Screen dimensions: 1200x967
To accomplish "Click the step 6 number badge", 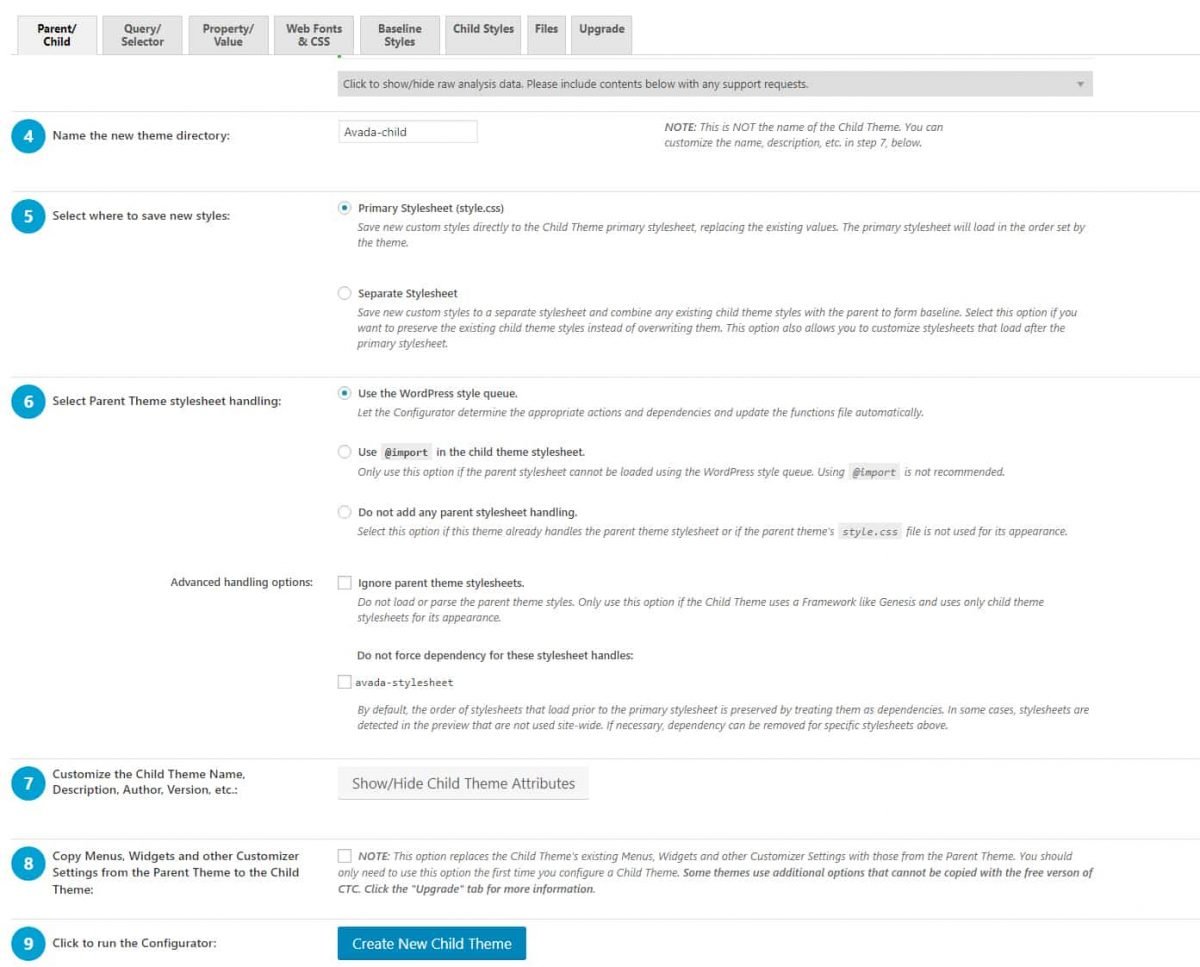I will click(28, 401).
